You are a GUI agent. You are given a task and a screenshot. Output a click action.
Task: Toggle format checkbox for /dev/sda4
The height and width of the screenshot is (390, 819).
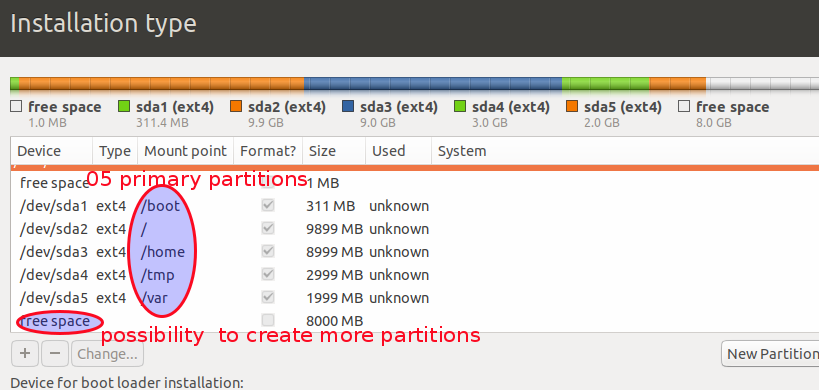268,275
